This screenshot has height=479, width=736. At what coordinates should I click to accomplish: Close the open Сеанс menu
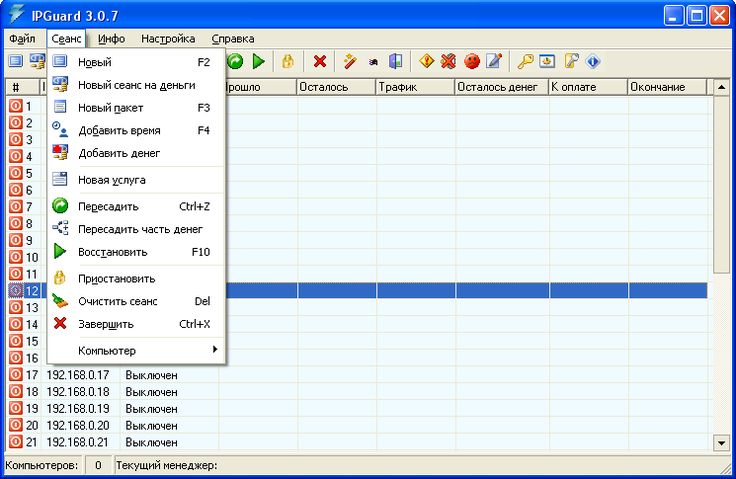pos(66,39)
